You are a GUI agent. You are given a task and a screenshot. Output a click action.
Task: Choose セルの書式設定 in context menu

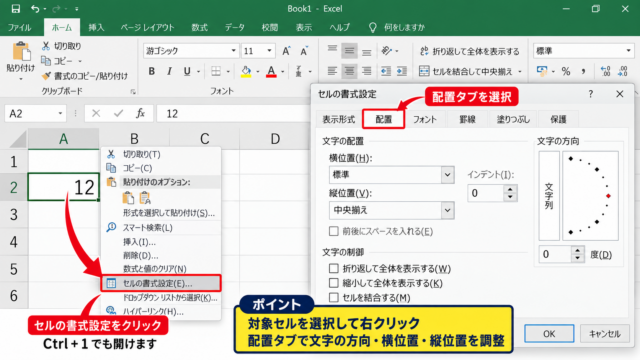[x=161, y=283]
